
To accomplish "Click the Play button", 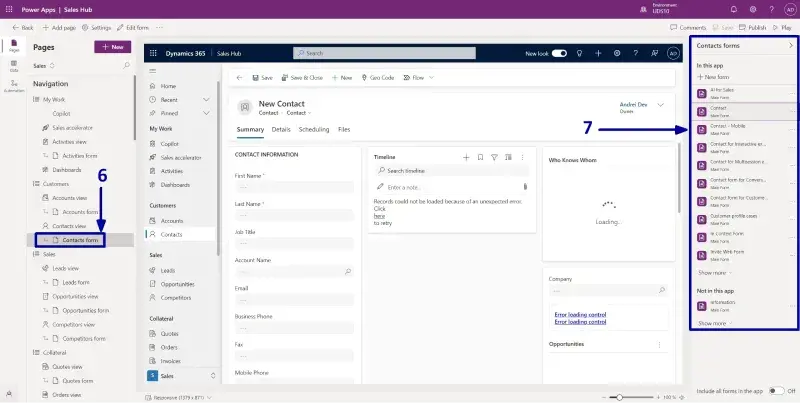I will click(782, 28).
